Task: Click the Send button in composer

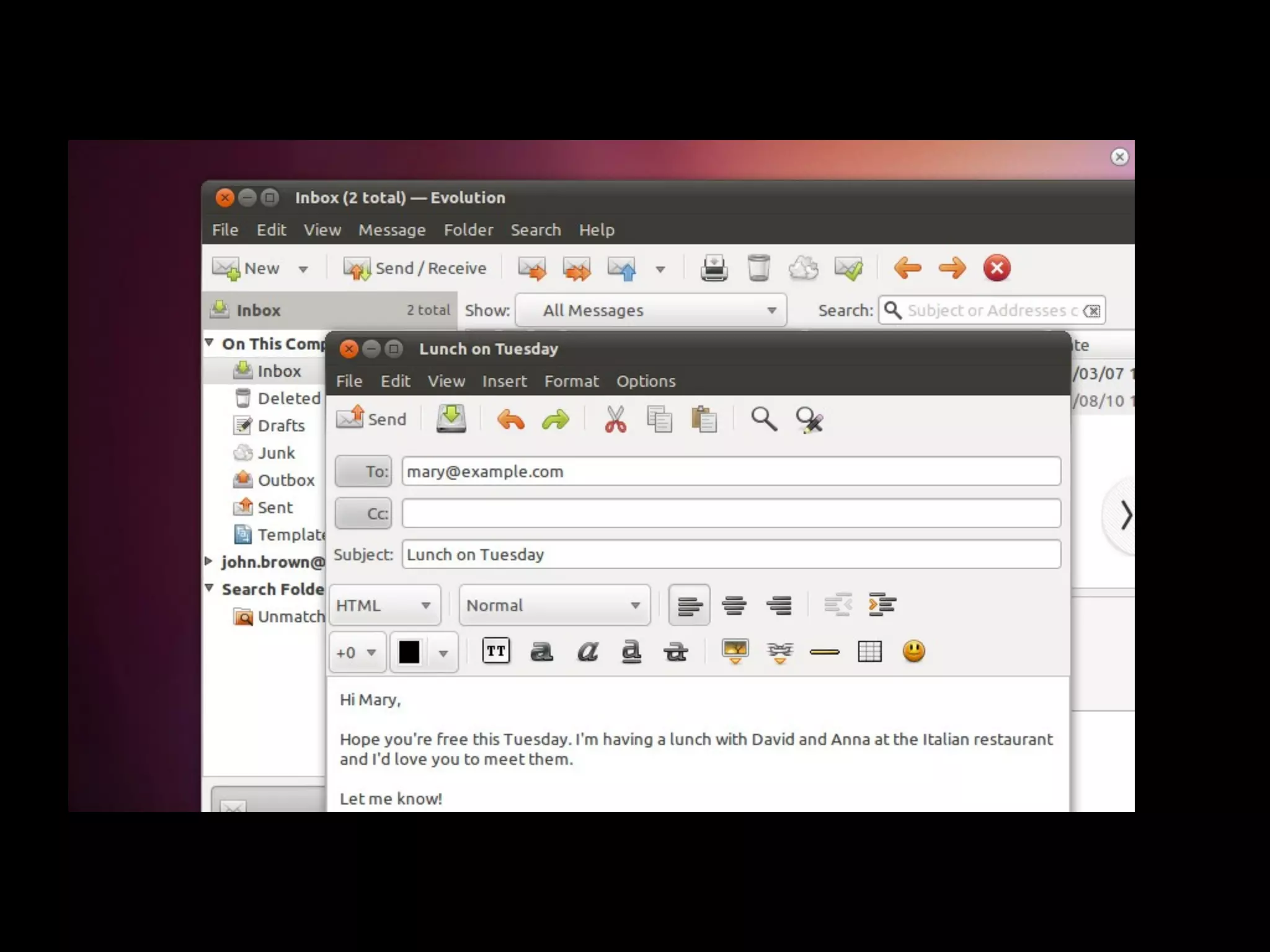Action: click(371, 420)
